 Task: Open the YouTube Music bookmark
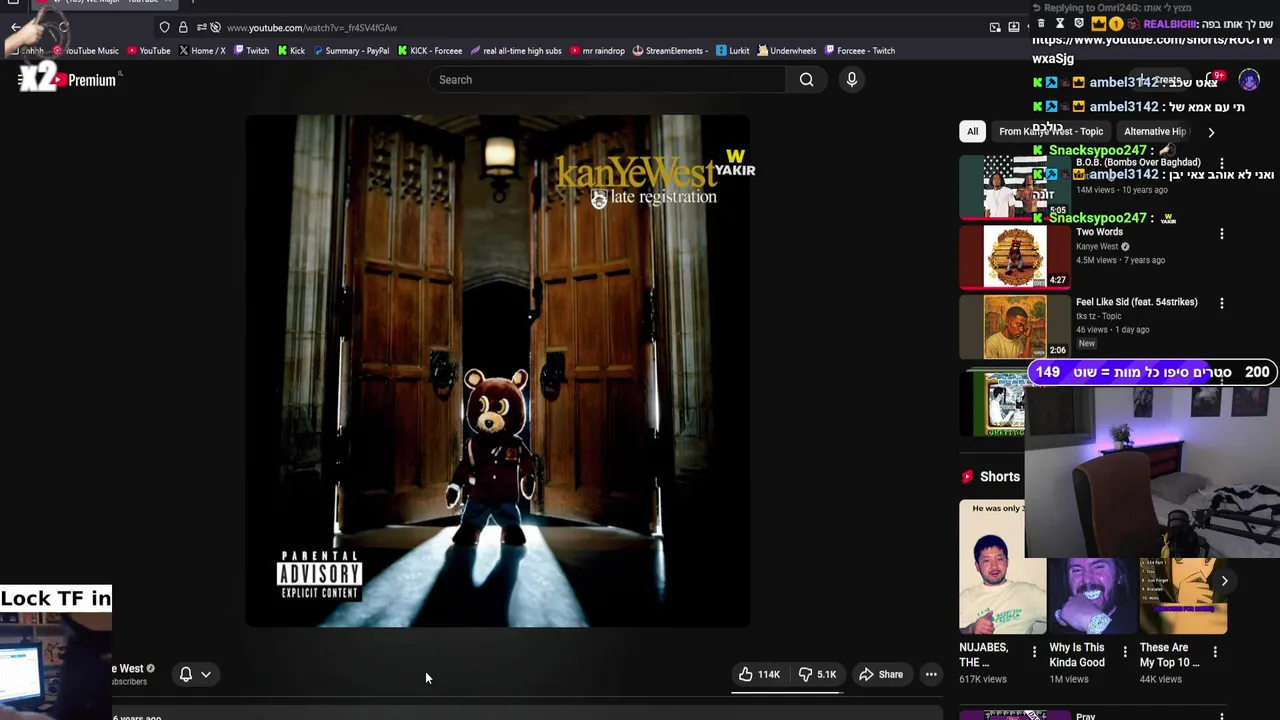coord(87,50)
